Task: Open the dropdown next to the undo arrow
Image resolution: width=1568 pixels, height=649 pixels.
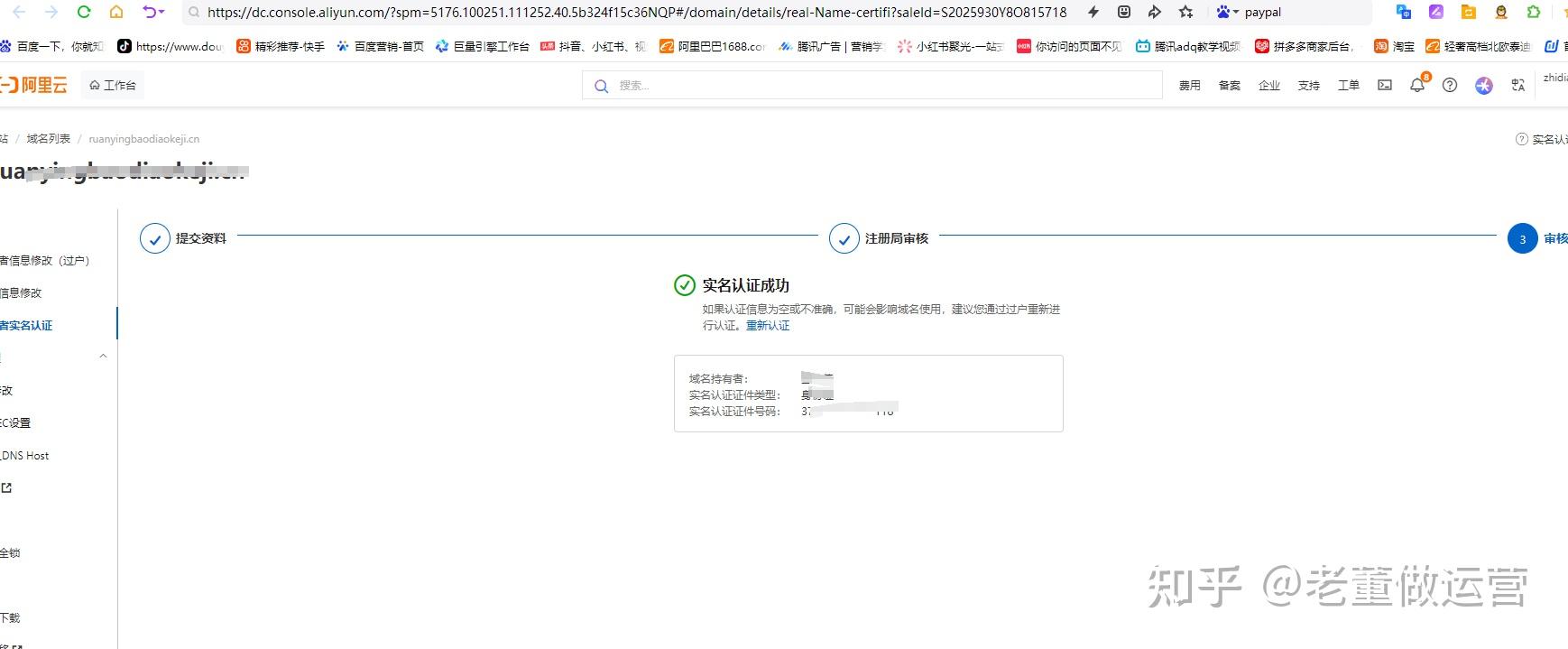Action: pos(161,13)
